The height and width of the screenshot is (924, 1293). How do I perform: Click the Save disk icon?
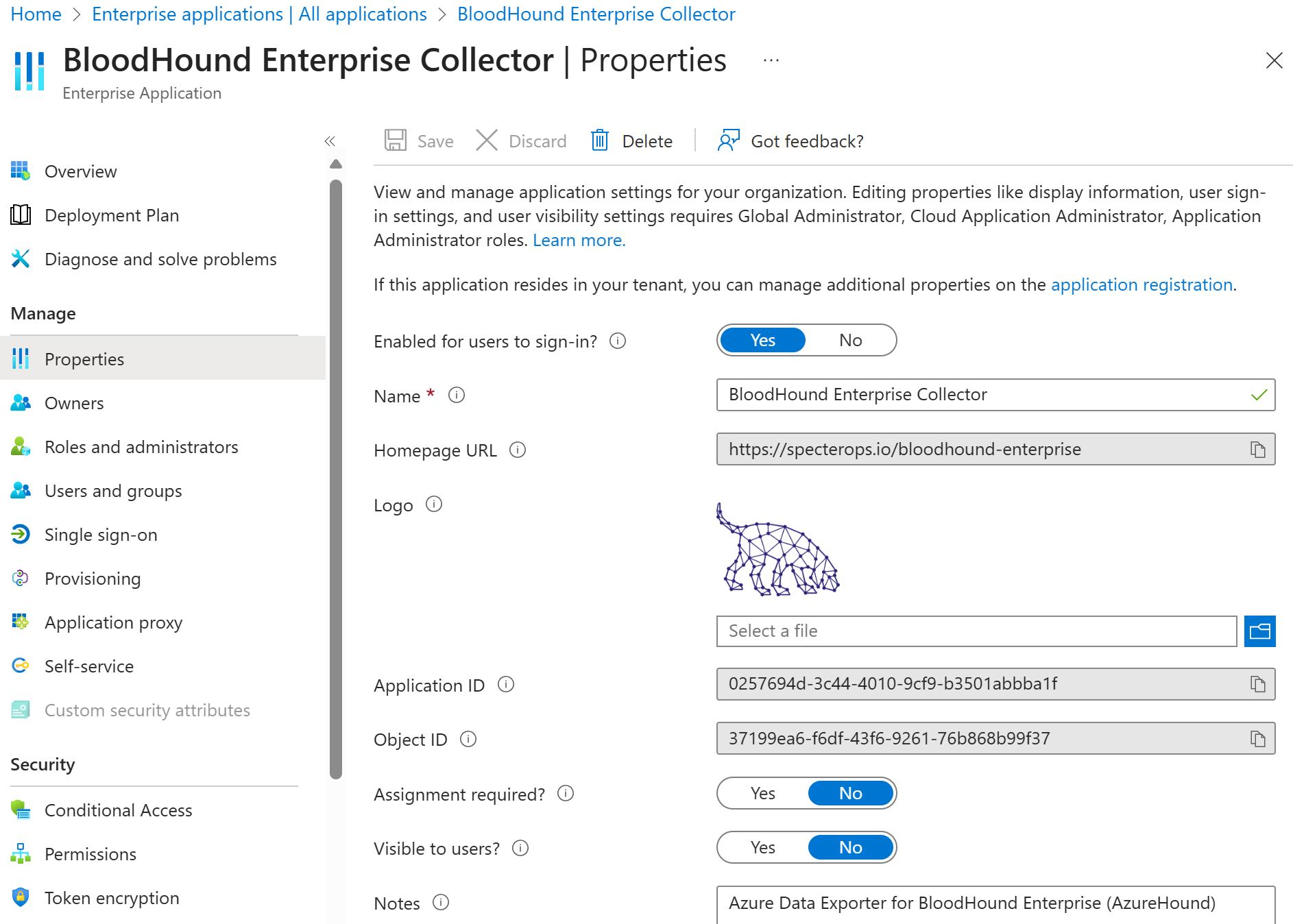(396, 141)
